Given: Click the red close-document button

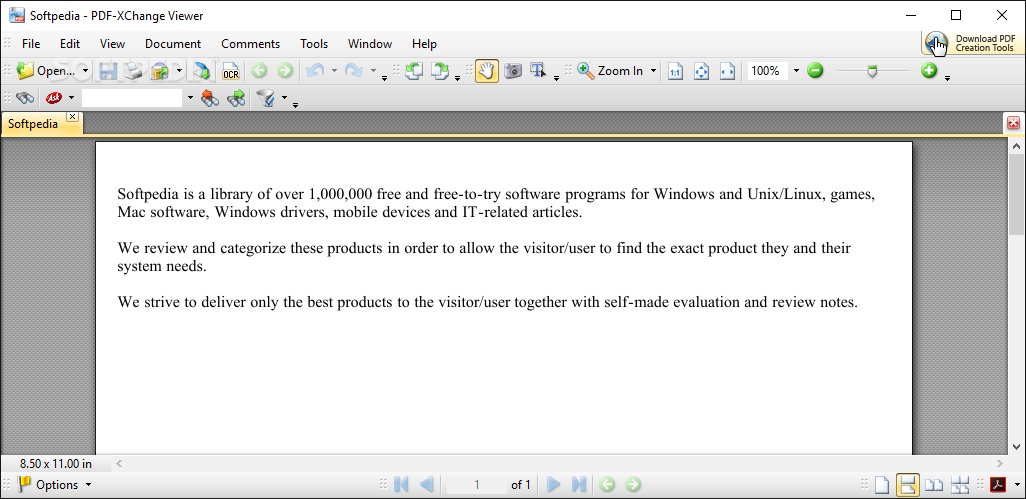Looking at the screenshot, I should (1014, 122).
